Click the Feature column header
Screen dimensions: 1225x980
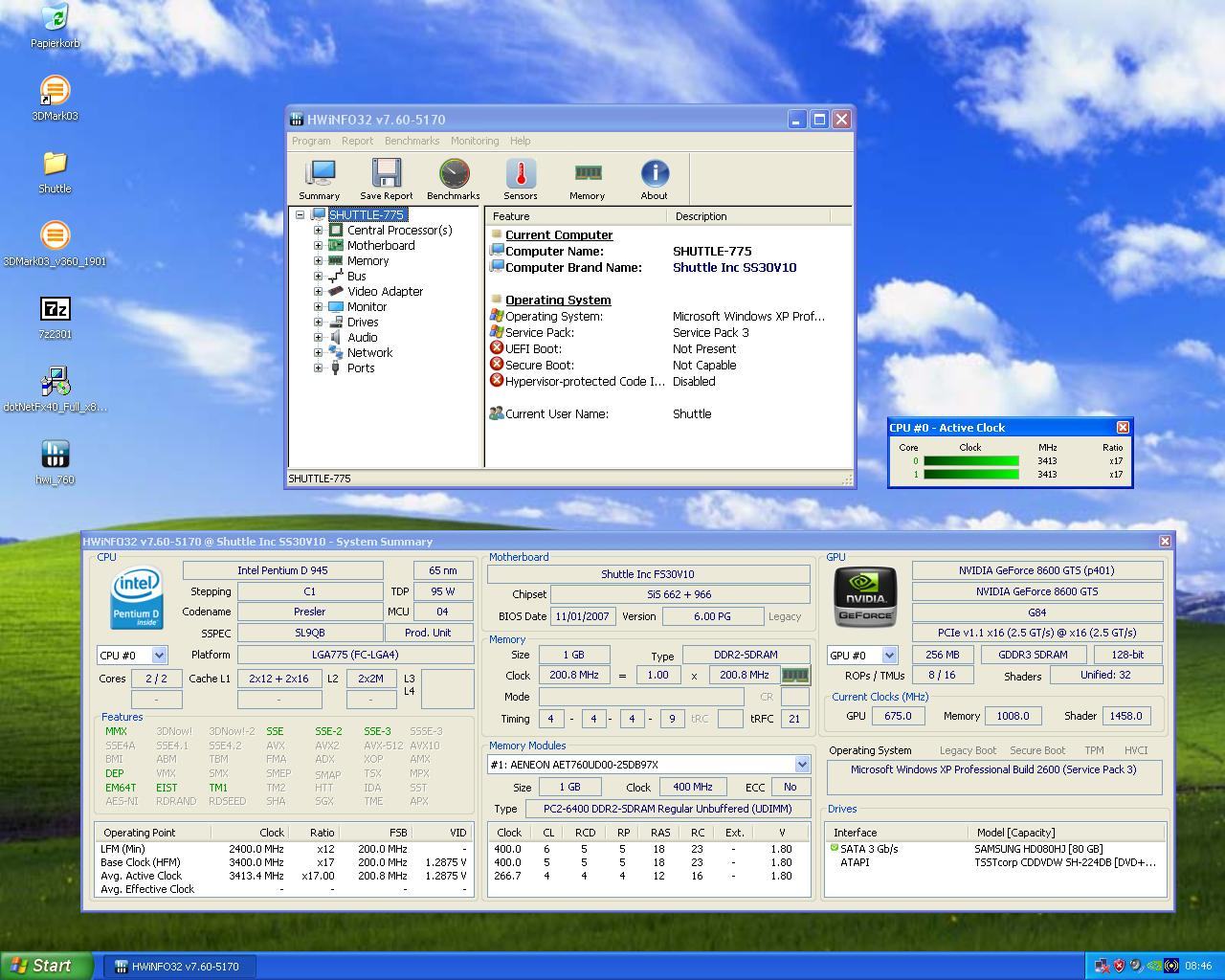tap(575, 216)
